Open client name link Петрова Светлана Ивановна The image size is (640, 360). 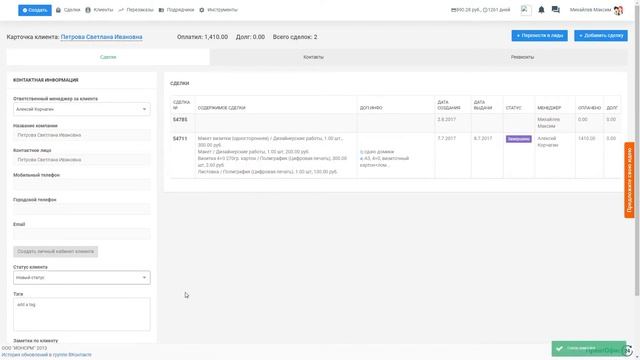tap(101, 37)
